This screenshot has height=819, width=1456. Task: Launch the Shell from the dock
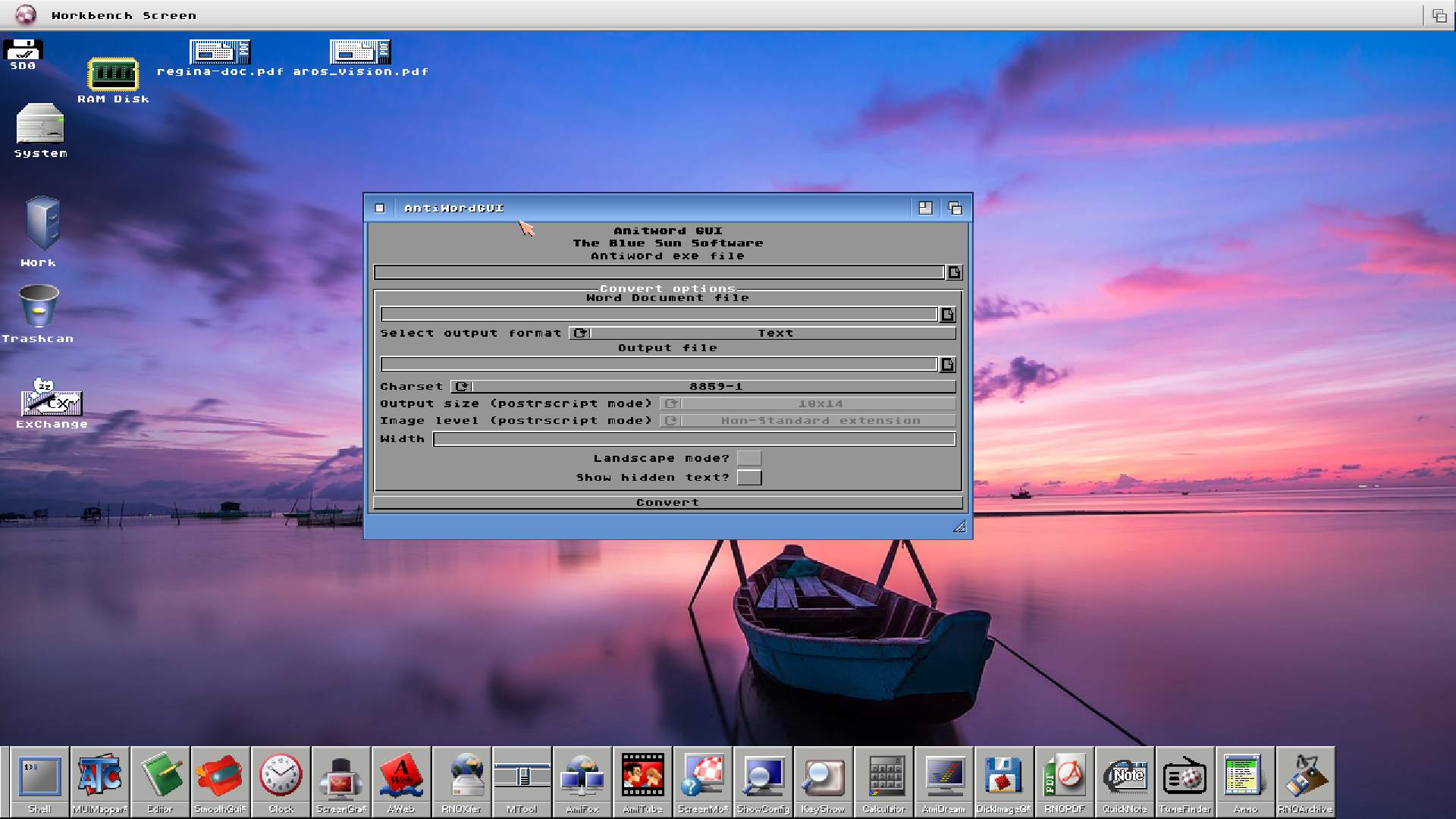(39, 777)
